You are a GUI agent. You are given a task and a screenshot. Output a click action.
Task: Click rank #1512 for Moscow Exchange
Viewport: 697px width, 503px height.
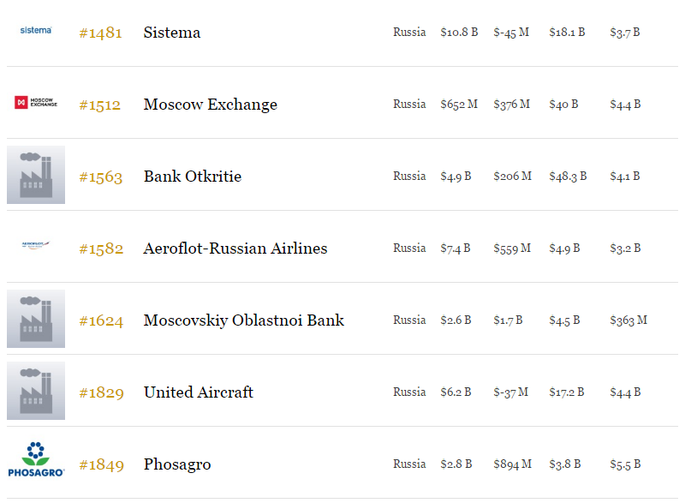(101, 105)
